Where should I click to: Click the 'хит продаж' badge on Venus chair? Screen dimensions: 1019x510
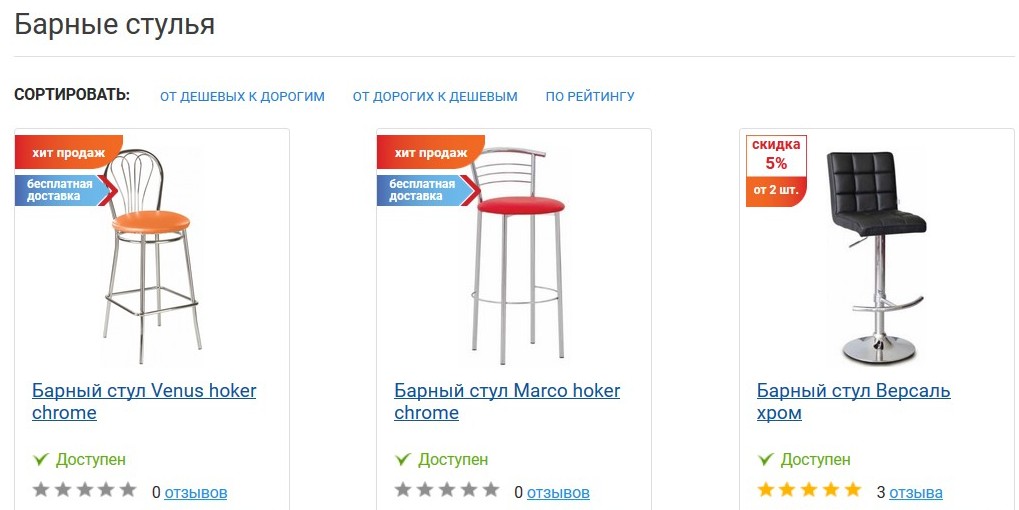pos(68,153)
